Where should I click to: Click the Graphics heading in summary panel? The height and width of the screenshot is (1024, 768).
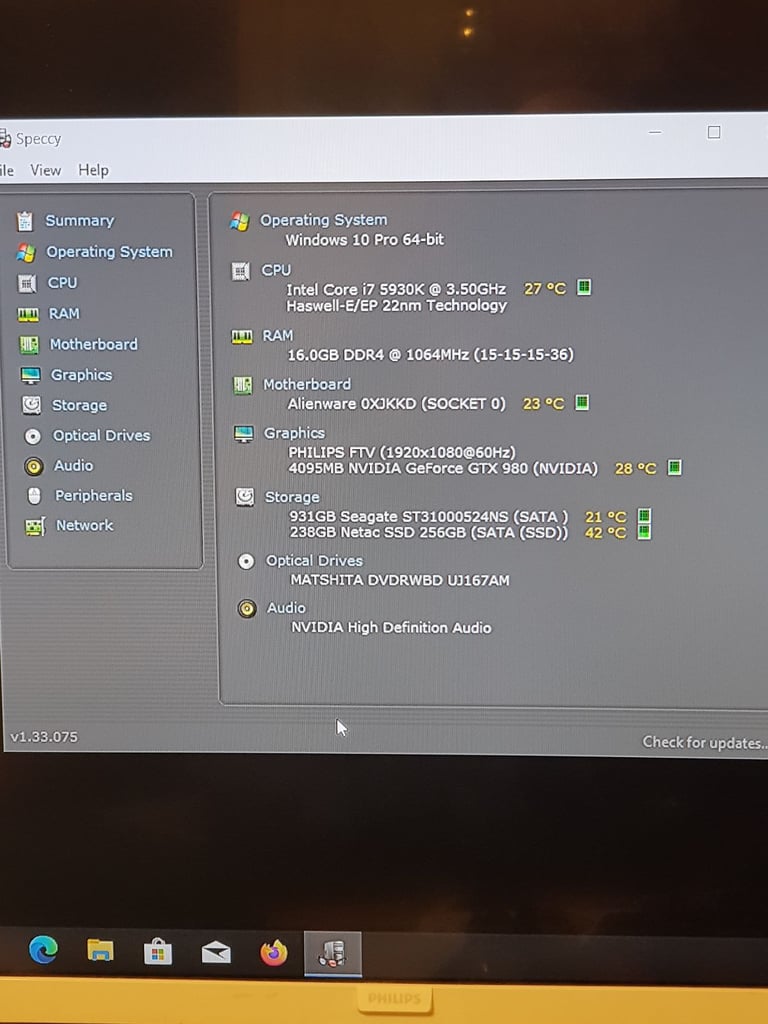294,433
